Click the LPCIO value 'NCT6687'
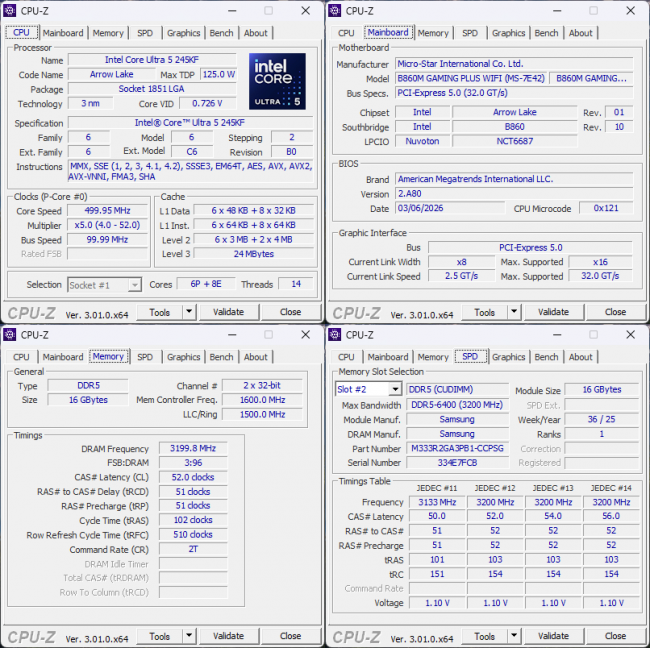This screenshot has width=650, height=648. pos(514,141)
